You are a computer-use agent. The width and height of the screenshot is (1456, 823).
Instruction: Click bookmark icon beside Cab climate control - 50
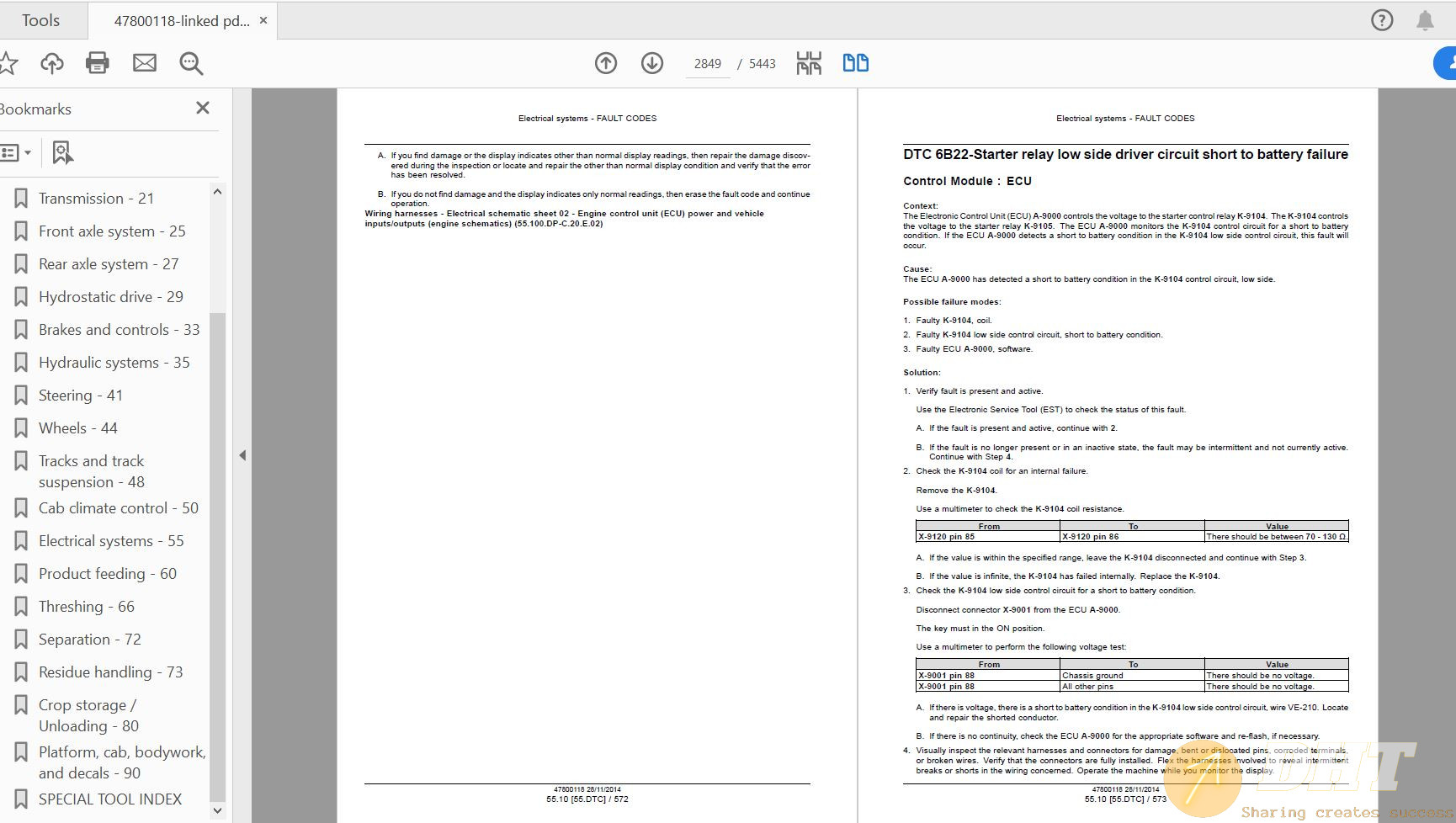(21, 508)
